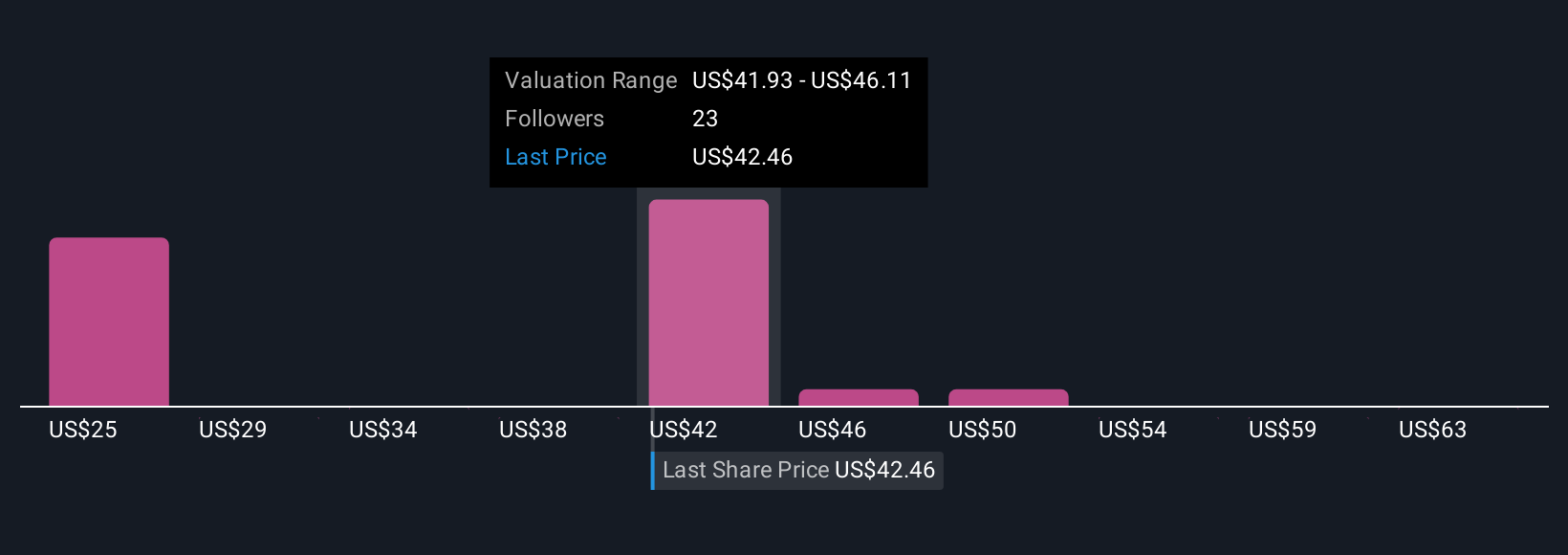Screen dimensions: 1568x555
Task: Click the US$50 axis label
Action: (x=983, y=430)
